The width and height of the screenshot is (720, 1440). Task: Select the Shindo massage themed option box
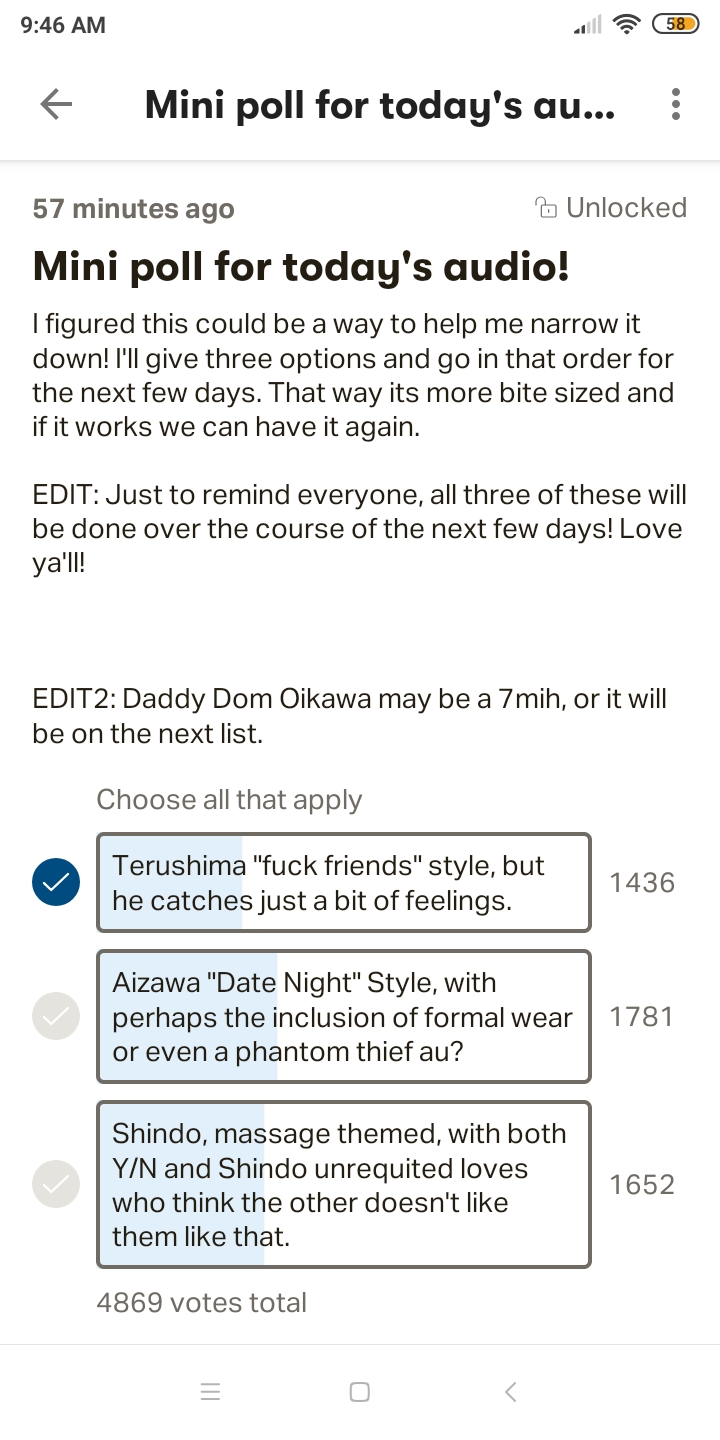[x=343, y=1184]
